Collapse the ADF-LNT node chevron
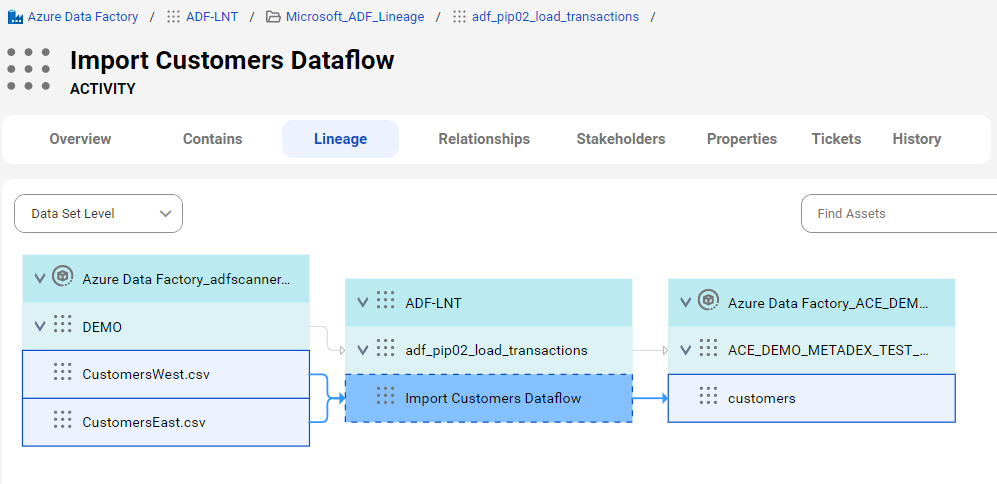This screenshot has height=484, width=997. click(x=362, y=303)
